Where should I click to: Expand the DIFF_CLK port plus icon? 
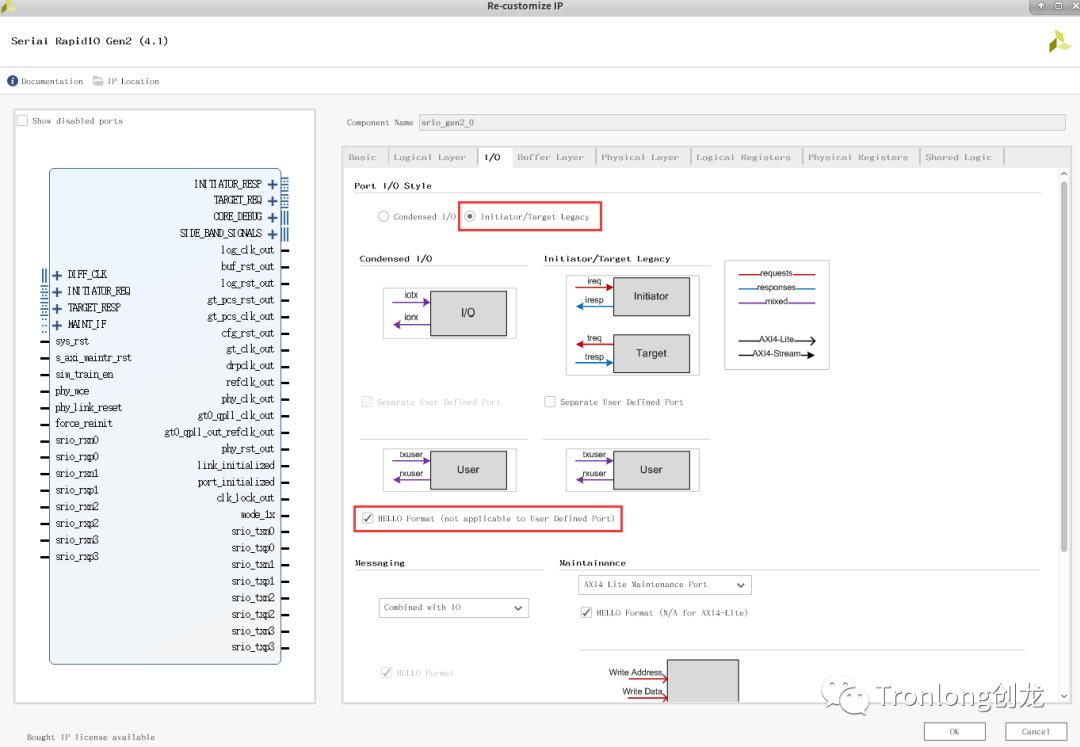pyautogui.click(x=58, y=275)
